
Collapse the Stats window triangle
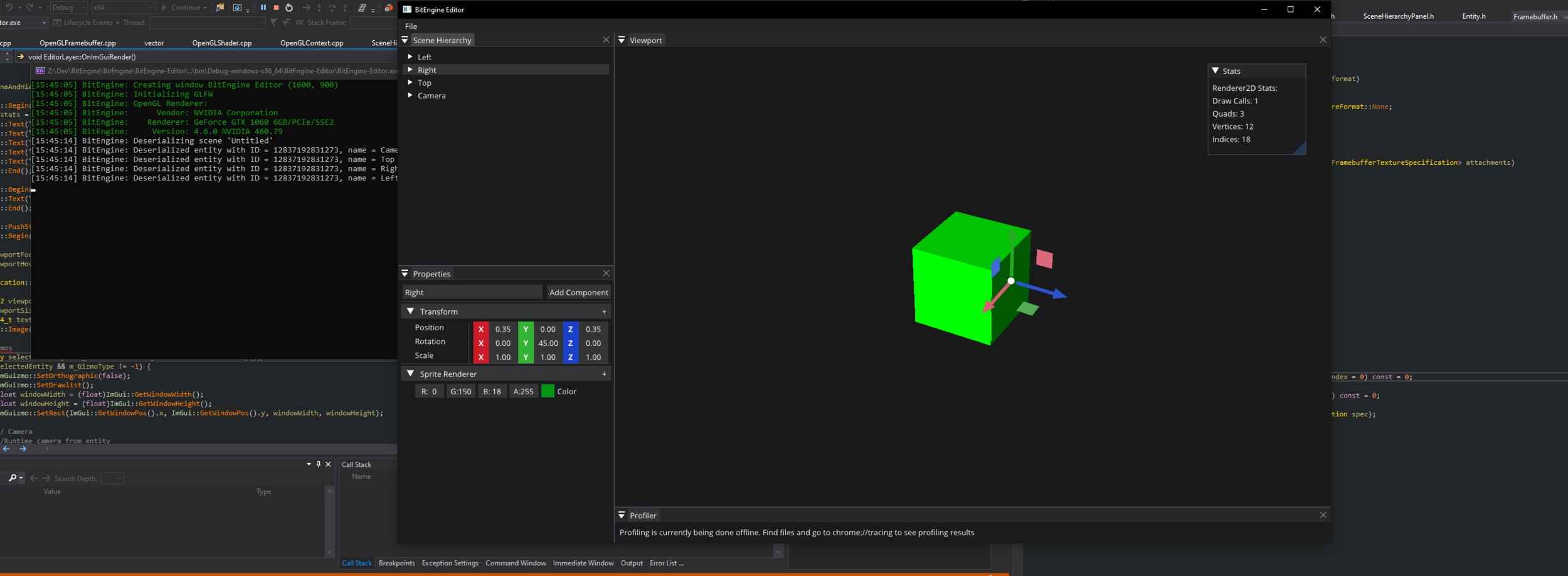(1216, 71)
